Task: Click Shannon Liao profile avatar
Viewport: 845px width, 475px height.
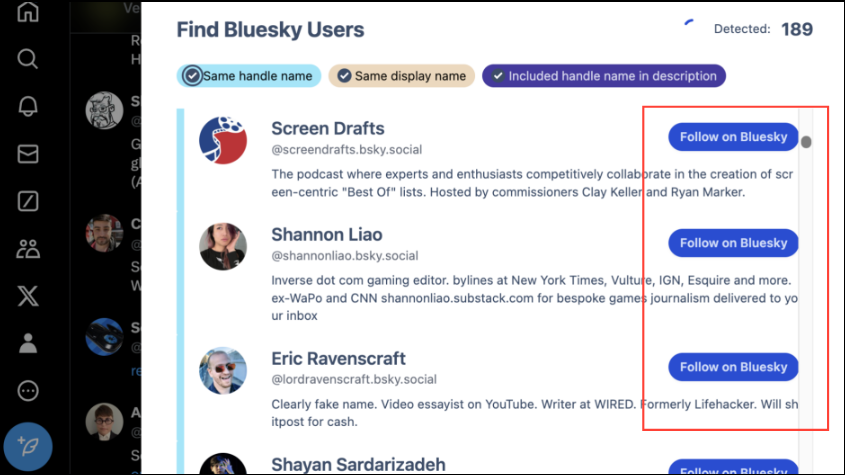Action: tap(223, 246)
